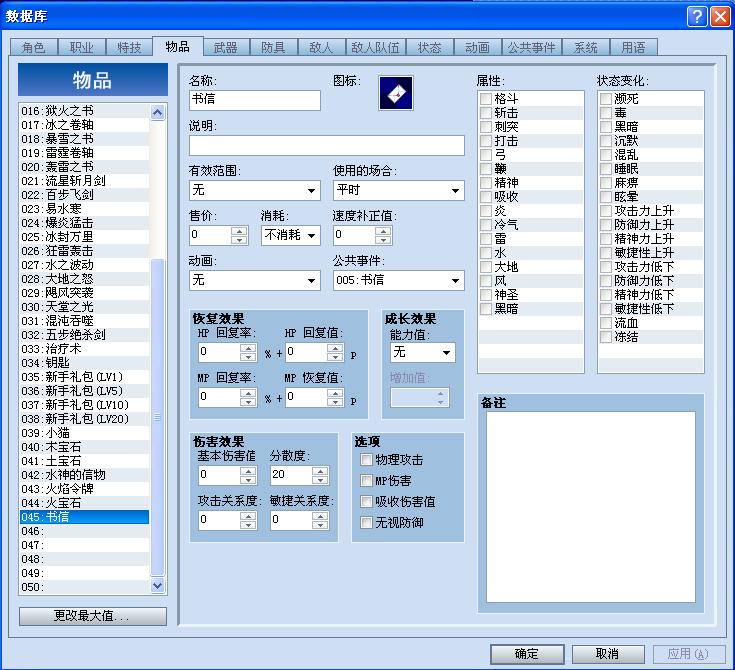This screenshot has width=735, height=670.
Task: Click the help question mark button
Action: click(x=697, y=16)
